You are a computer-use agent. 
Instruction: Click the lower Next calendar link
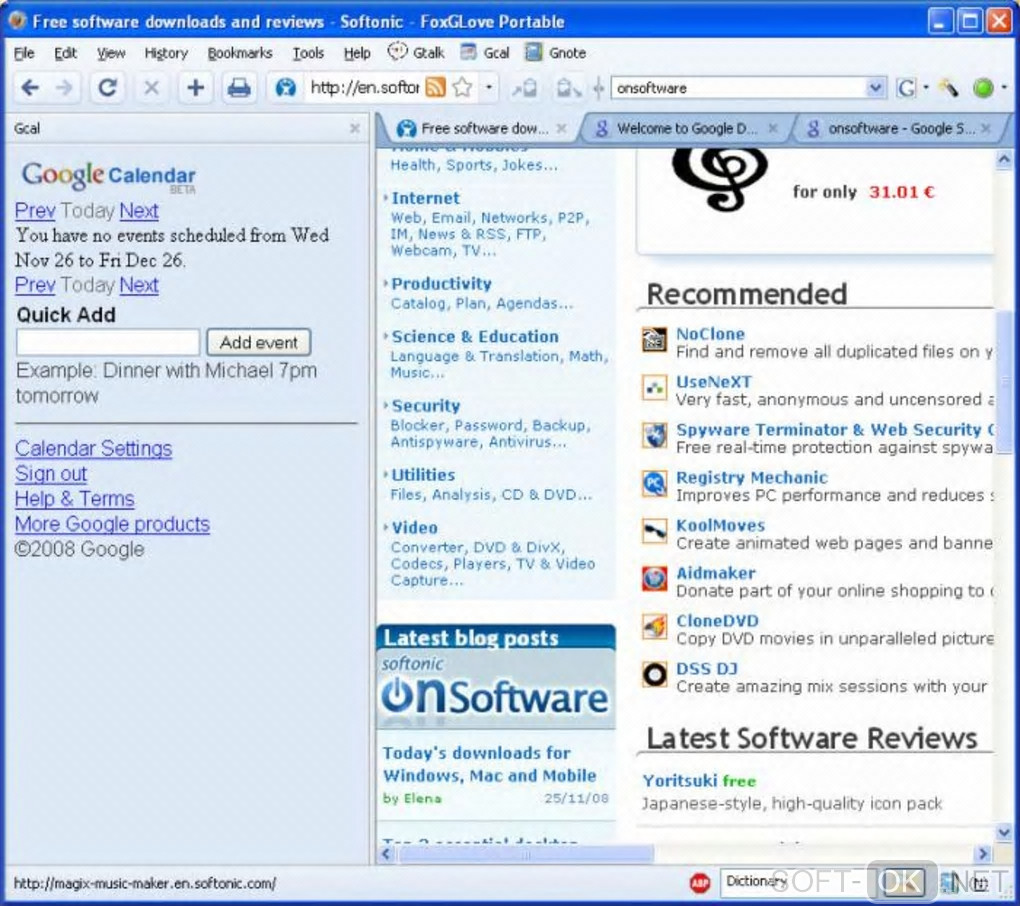pyautogui.click(x=139, y=285)
